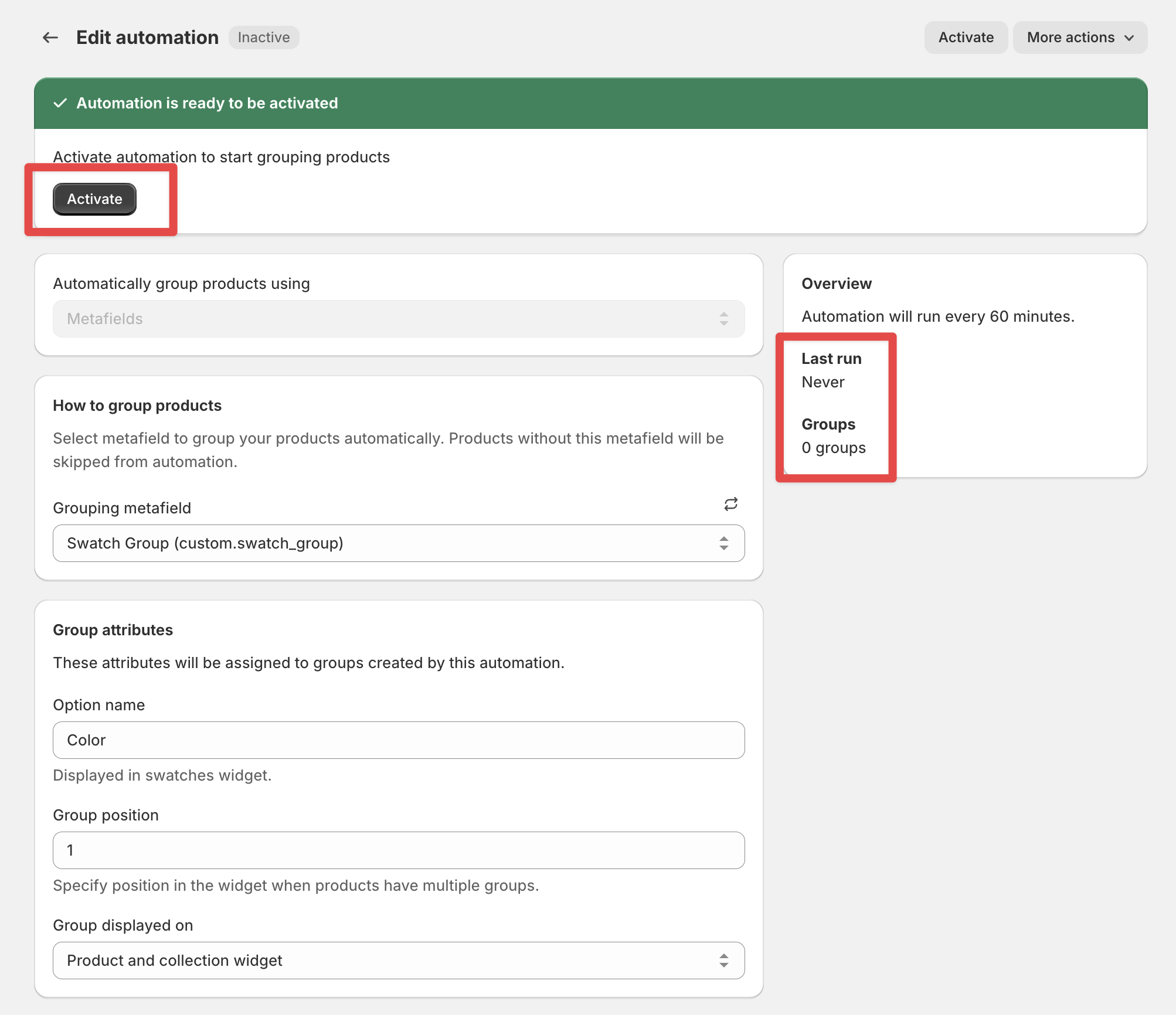The height and width of the screenshot is (1015, 1176).
Task: Click the 0 groups count text
Action: pos(833,448)
